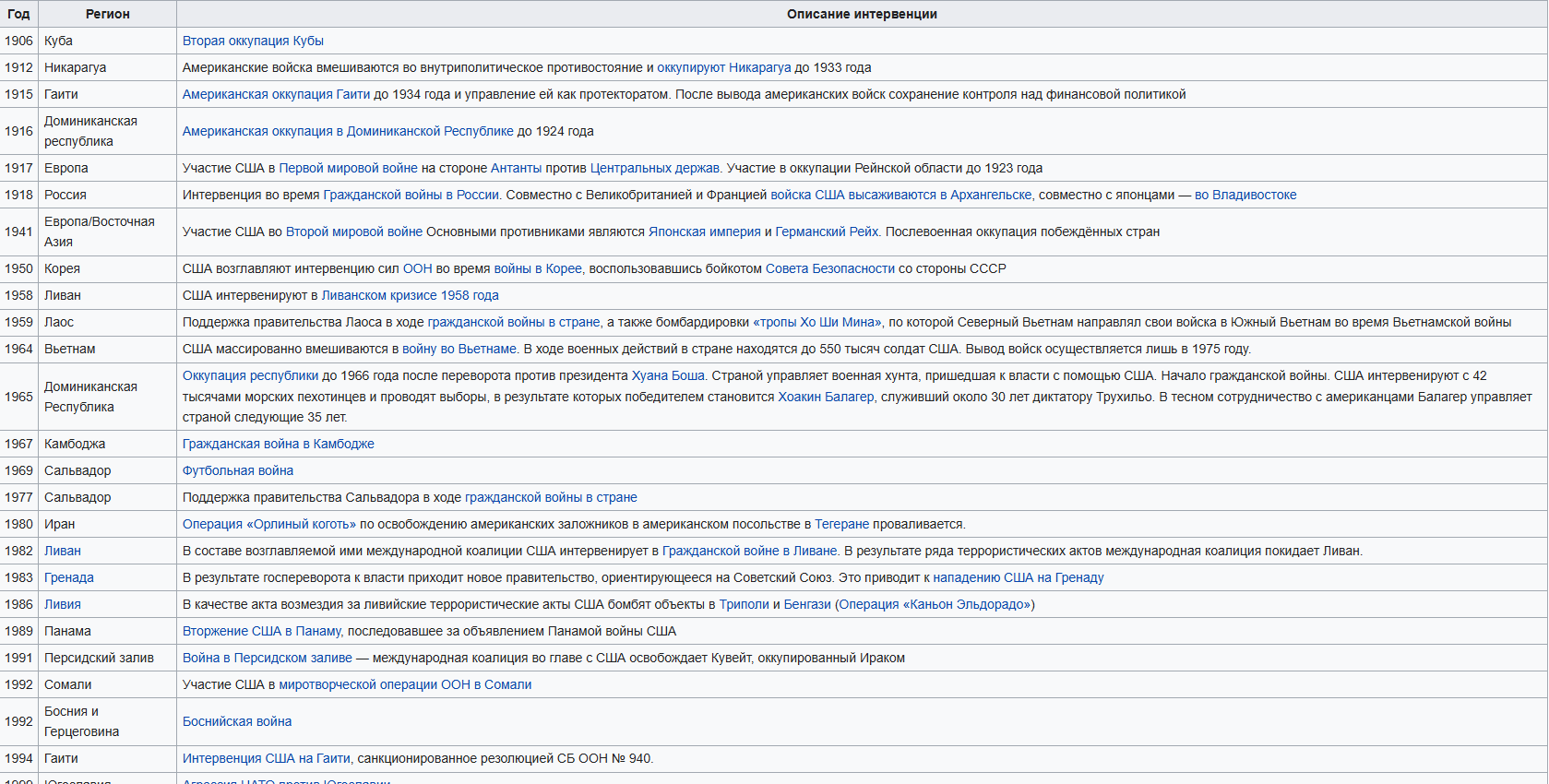Click the region cell 'Босния и Герцеговина'
Viewport: 1549px width, 784px height.
(107, 721)
